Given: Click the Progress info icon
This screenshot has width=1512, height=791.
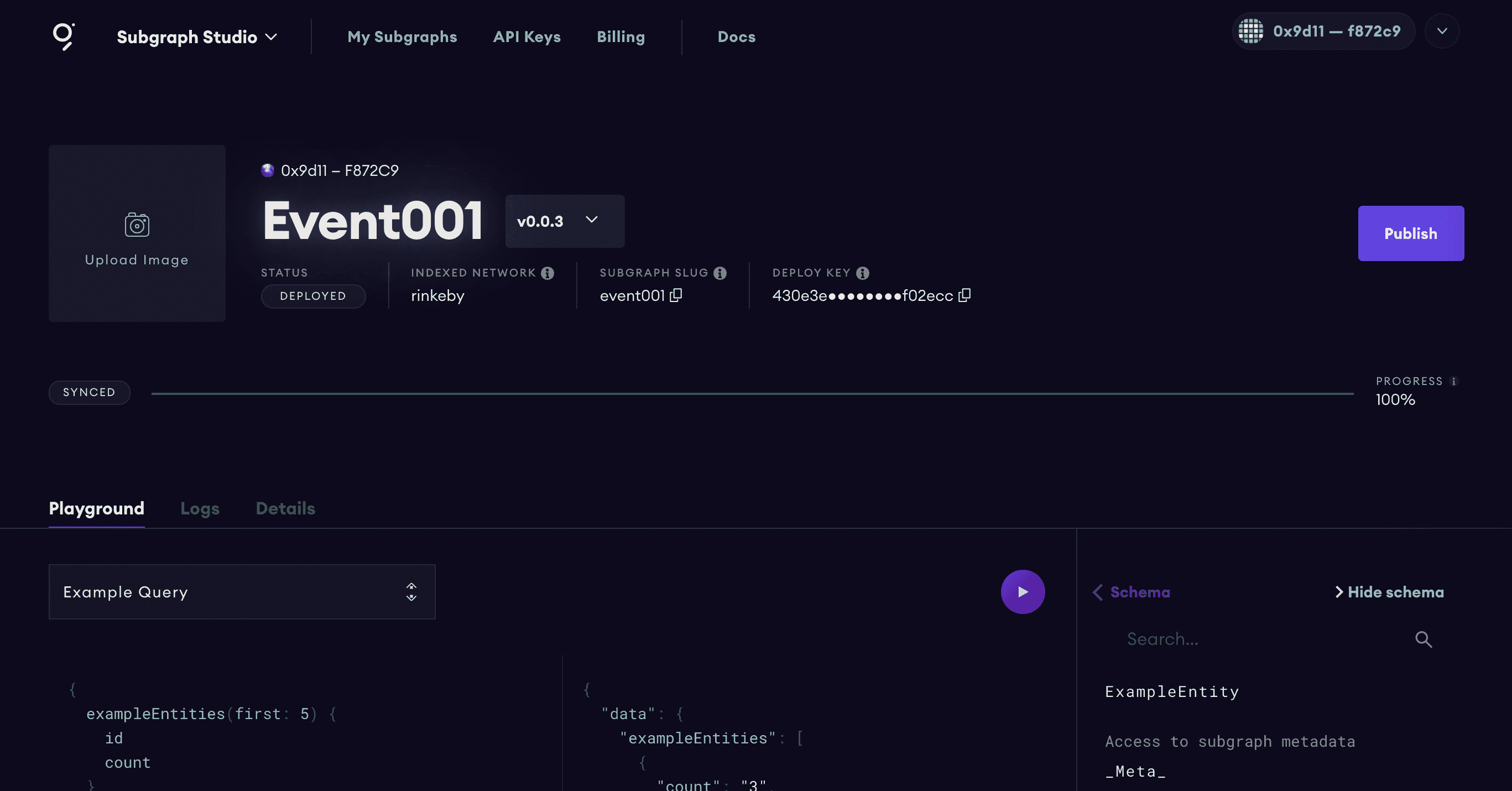Looking at the screenshot, I should coord(1453,382).
